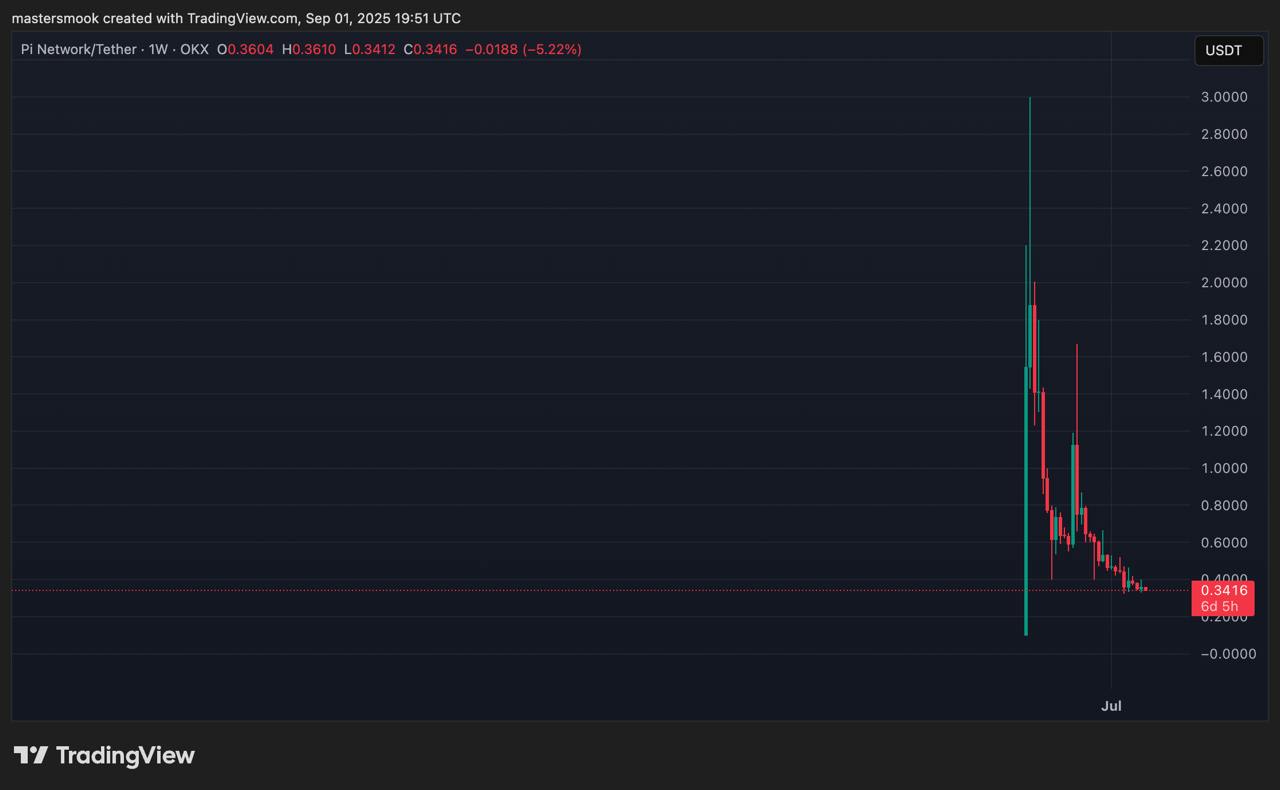Image resolution: width=1280 pixels, height=790 pixels.
Task: Click the 3.0000 price axis label
Action: [1224, 97]
